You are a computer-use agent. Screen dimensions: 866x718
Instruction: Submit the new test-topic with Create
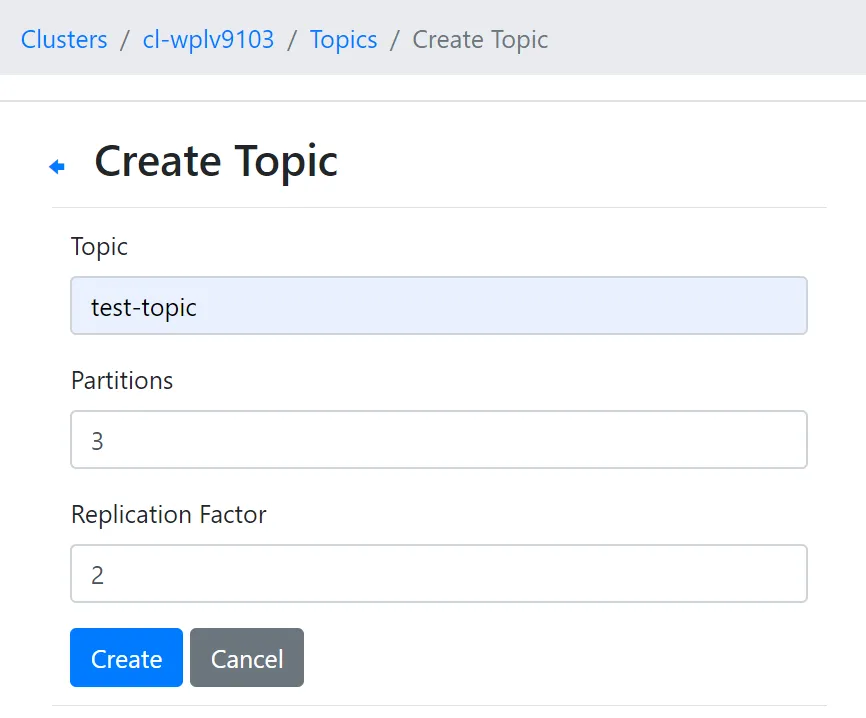coord(126,658)
